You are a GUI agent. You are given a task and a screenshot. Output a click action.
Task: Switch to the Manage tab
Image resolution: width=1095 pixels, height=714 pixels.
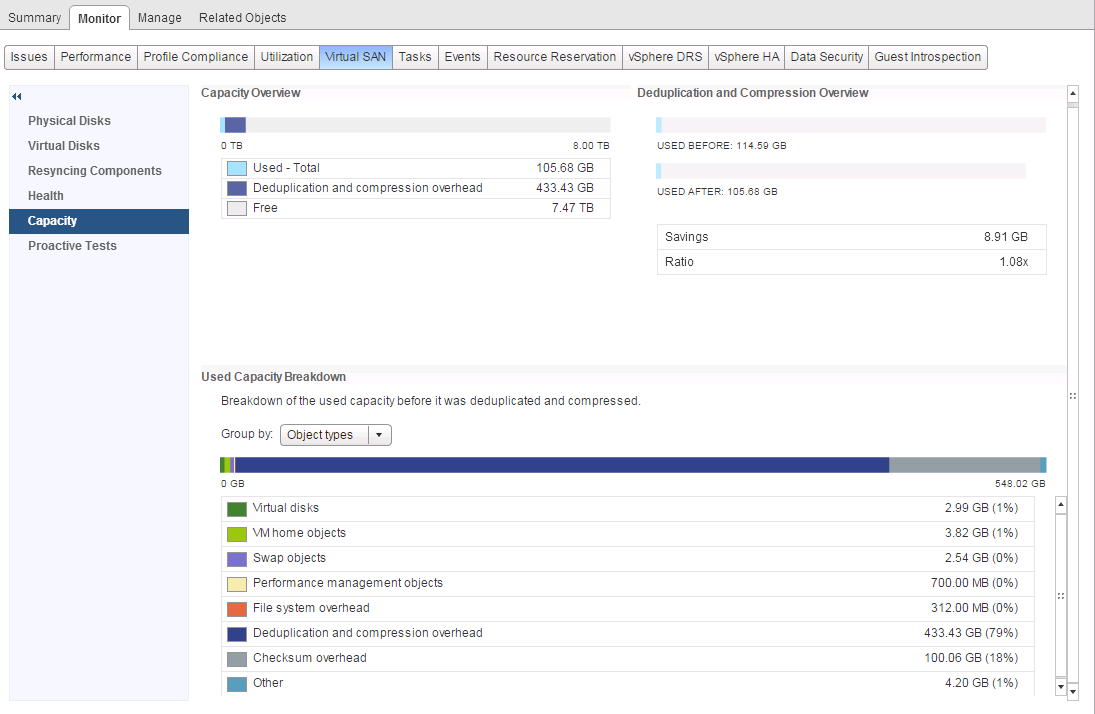(x=159, y=17)
